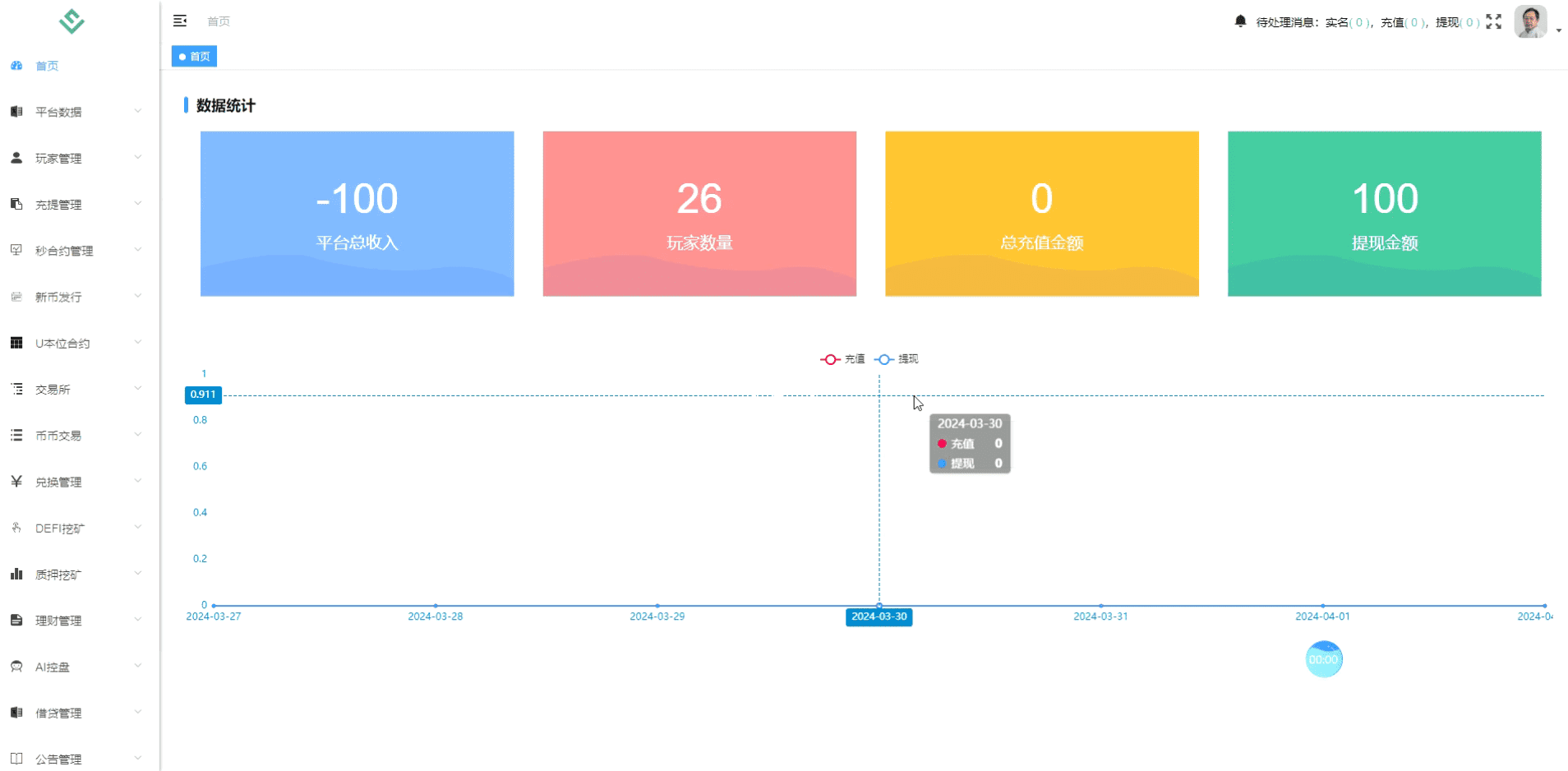Click the 质押挖矿 bar chart icon

coord(16,575)
